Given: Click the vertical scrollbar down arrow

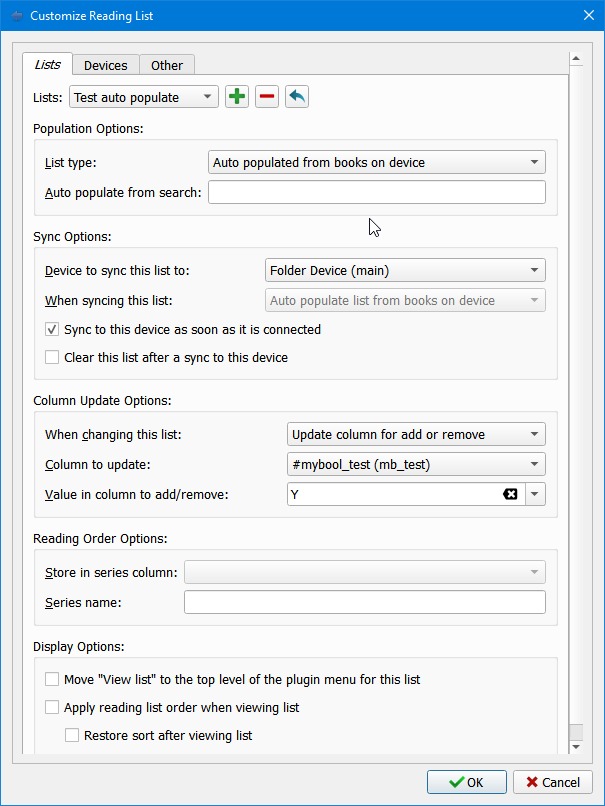Looking at the screenshot, I should (576, 746).
